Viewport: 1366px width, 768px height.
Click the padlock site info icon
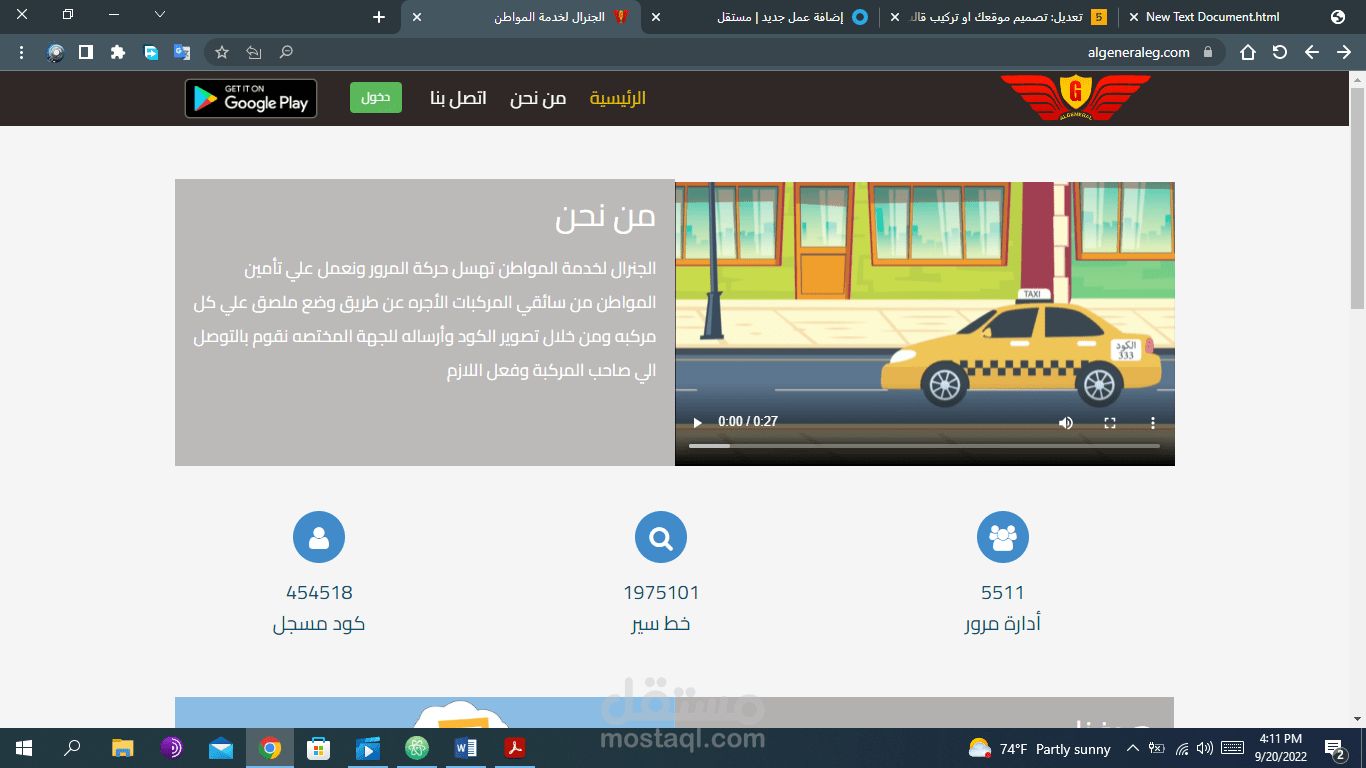1208,52
